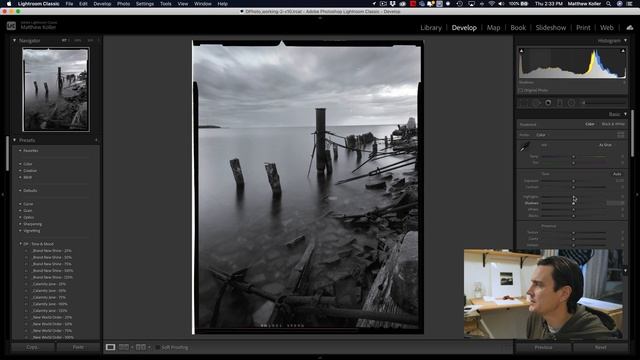
Task: Switch to Loupe view mode
Action: point(110,347)
